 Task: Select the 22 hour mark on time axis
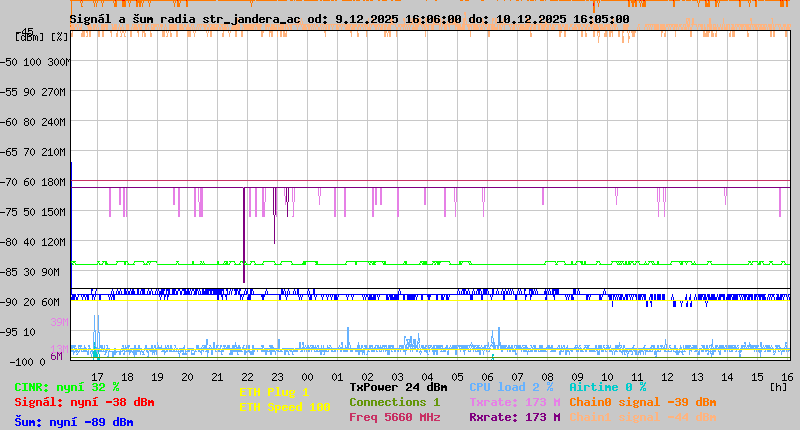(247, 376)
